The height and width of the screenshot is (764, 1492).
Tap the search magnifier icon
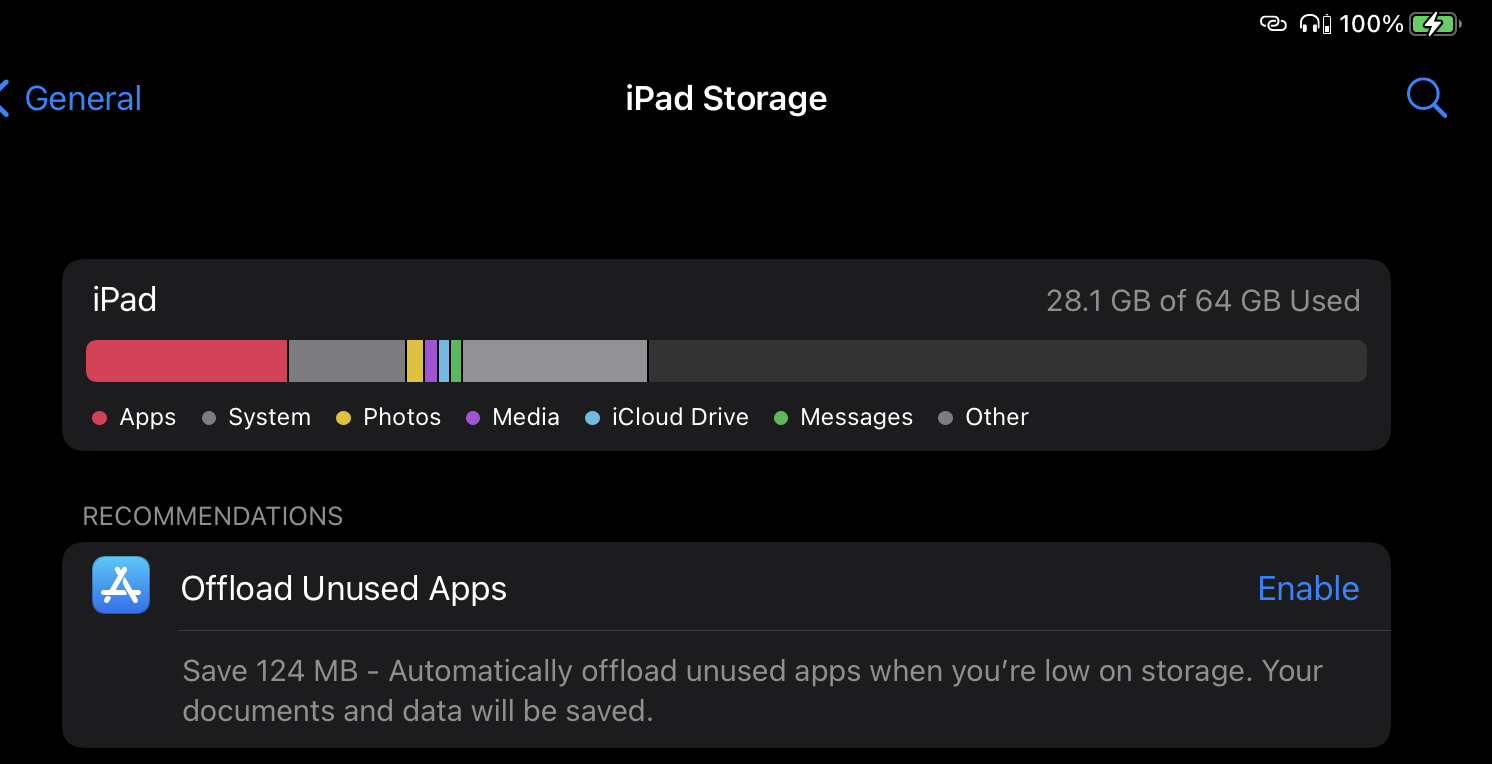[x=1426, y=98]
